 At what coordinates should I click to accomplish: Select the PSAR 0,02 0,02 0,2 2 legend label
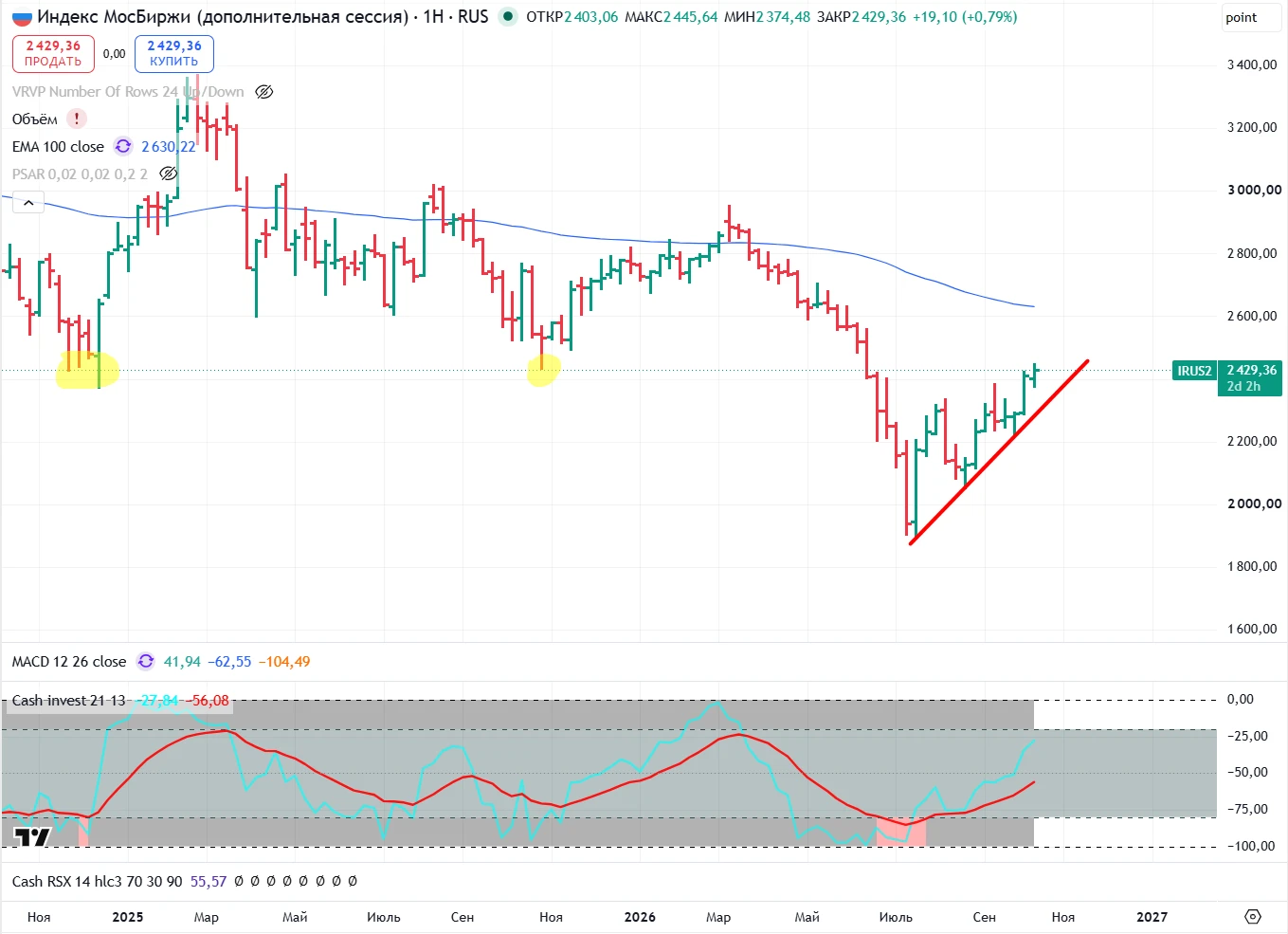tap(80, 174)
